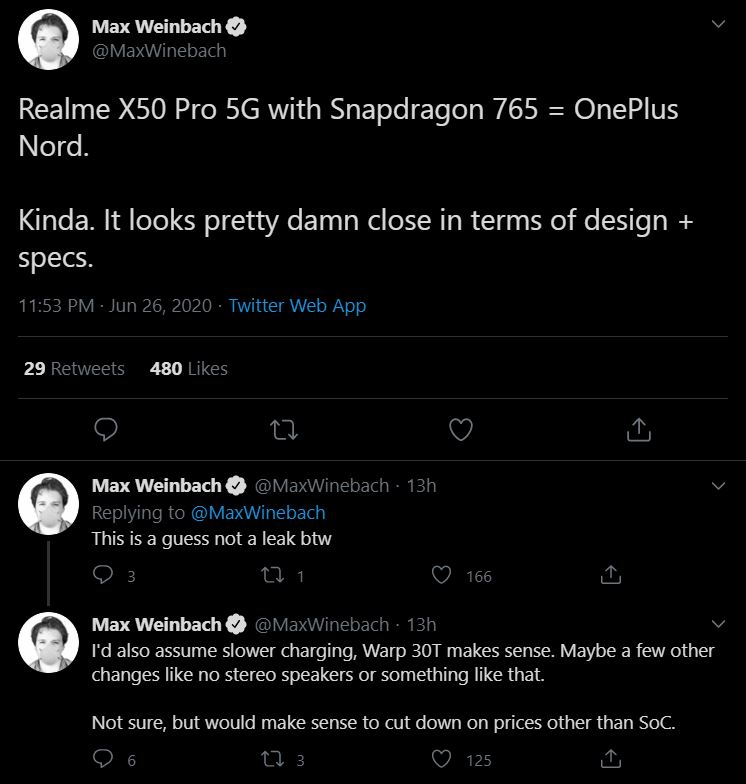Open the main tweet's more options chevron
Screen dimensions: 746x784
(x=716, y=26)
